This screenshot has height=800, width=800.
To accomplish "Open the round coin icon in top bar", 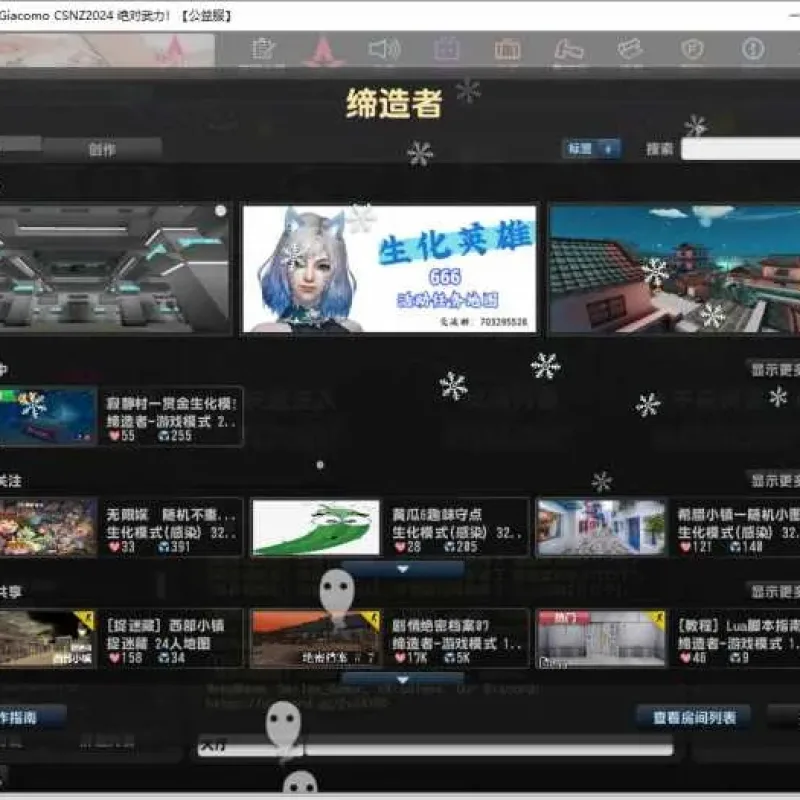I will click(753, 49).
